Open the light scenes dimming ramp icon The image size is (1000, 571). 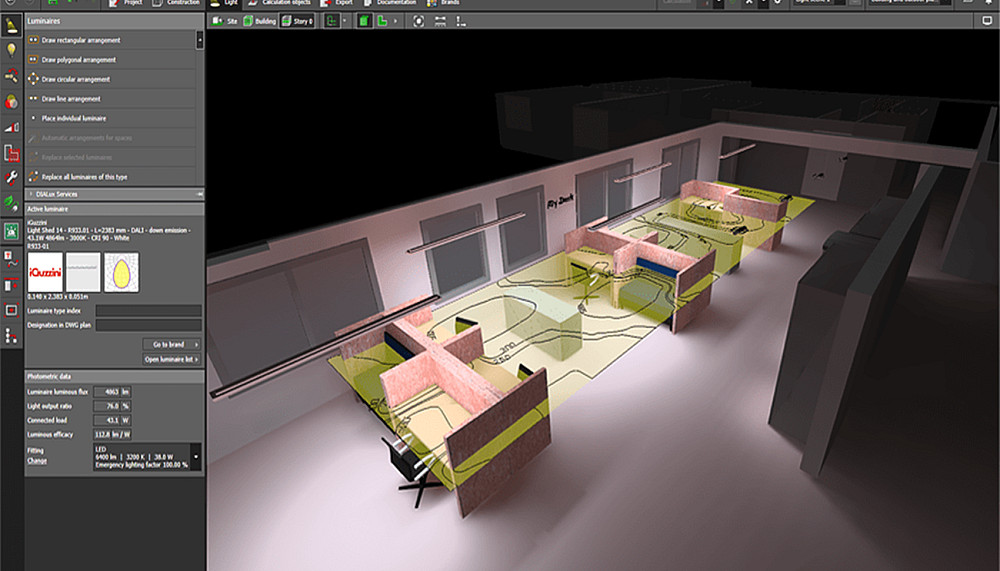coord(11,127)
